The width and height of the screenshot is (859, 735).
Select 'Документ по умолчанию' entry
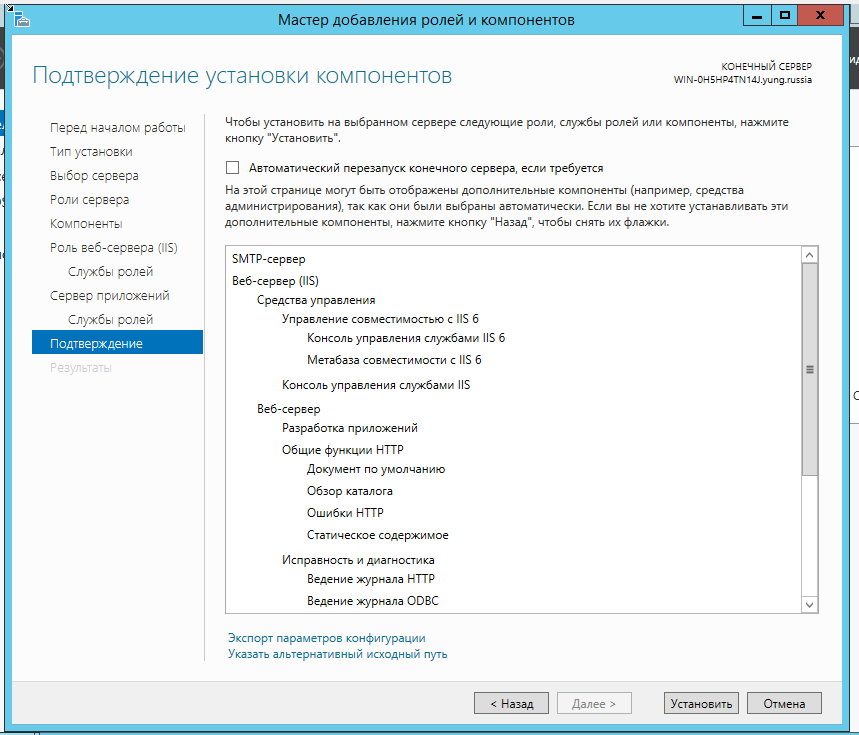point(376,469)
